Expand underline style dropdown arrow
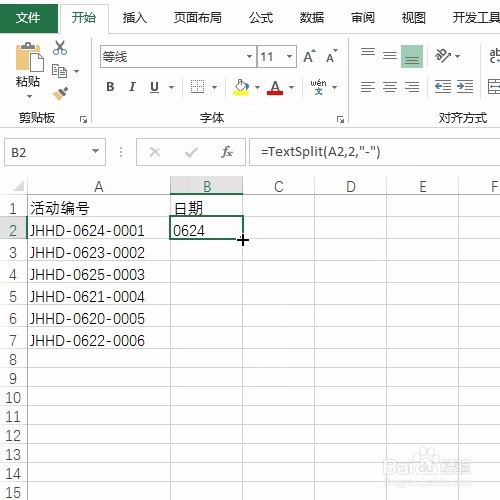The width and height of the screenshot is (500, 500). [x=171, y=87]
